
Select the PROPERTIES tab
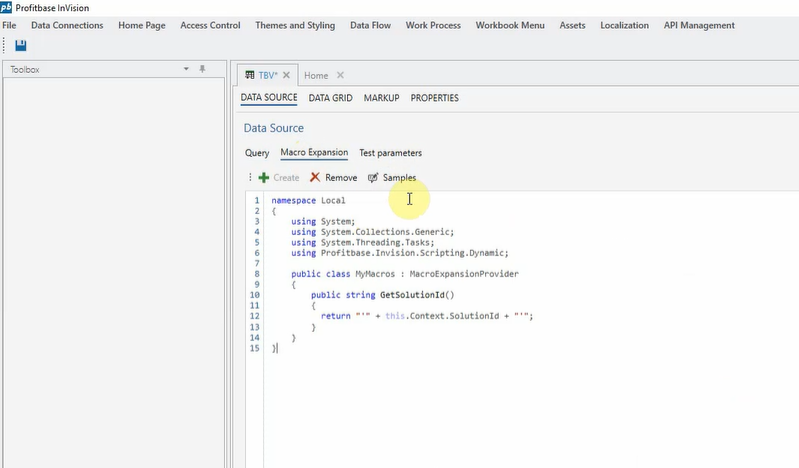pyautogui.click(x=434, y=98)
